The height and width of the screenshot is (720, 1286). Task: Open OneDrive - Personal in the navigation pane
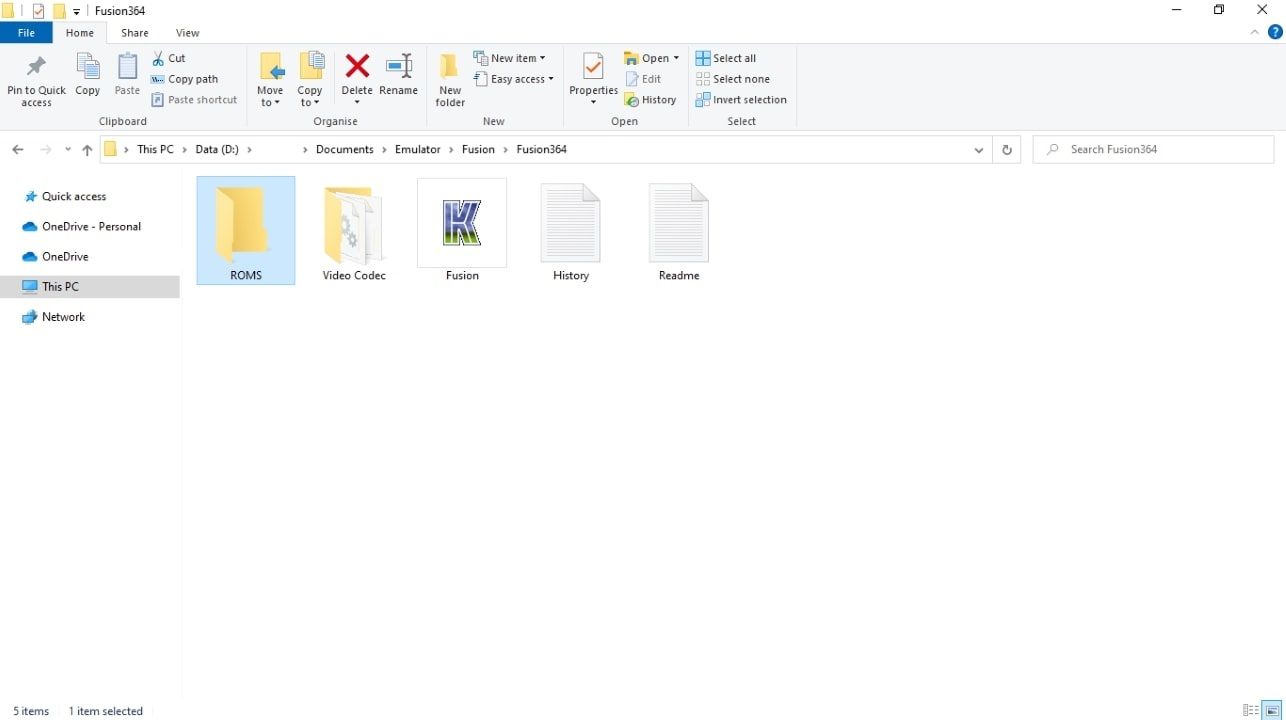coord(91,227)
